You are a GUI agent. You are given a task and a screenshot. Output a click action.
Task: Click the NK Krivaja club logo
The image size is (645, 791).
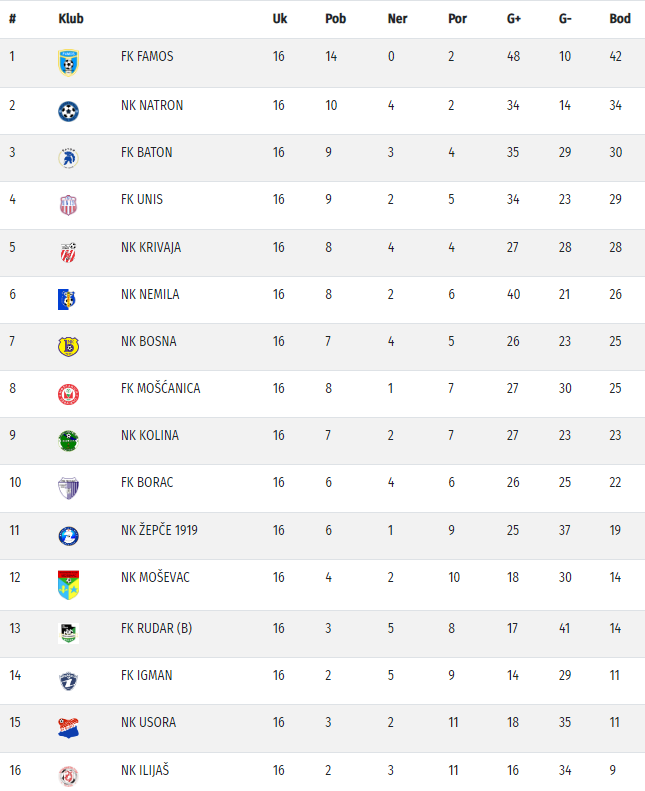tap(68, 252)
